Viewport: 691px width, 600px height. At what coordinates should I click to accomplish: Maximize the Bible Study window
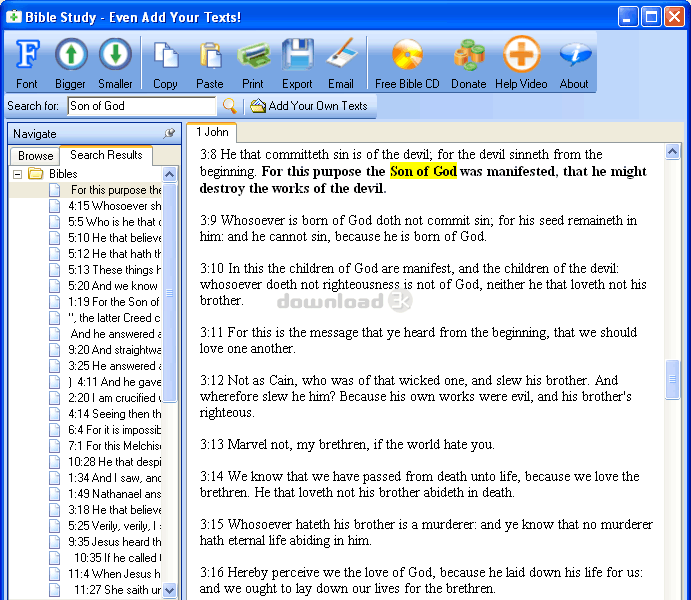(x=651, y=17)
